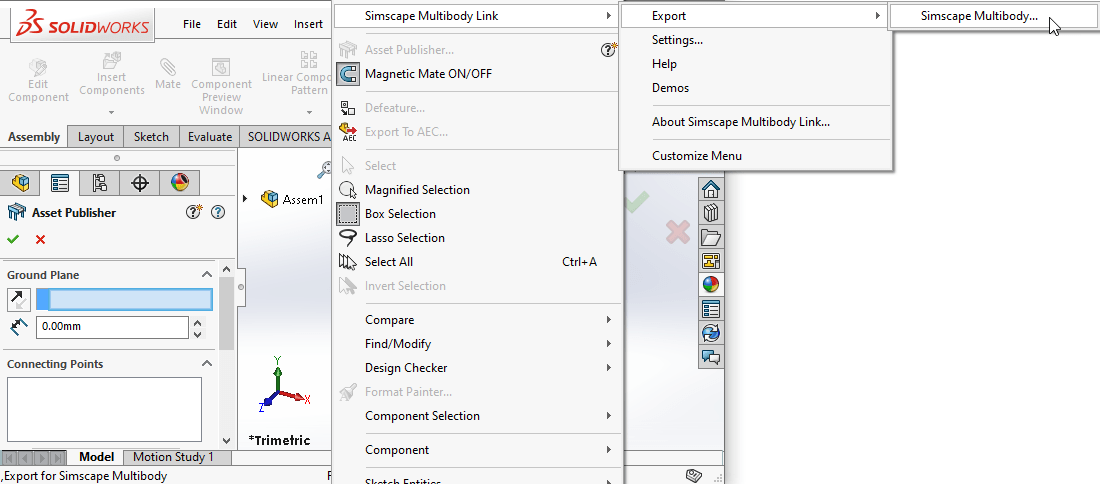The width and height of the screenshot is (1100, 484).
Task: Click Customize Menu in the Simscape Multibody Link submenu
Action: click(x=697, y=156)
